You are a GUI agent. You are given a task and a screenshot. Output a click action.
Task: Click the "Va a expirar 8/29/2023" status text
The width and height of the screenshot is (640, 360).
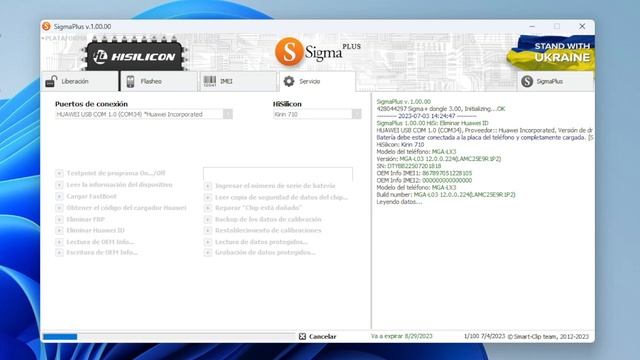pos(402,336)
